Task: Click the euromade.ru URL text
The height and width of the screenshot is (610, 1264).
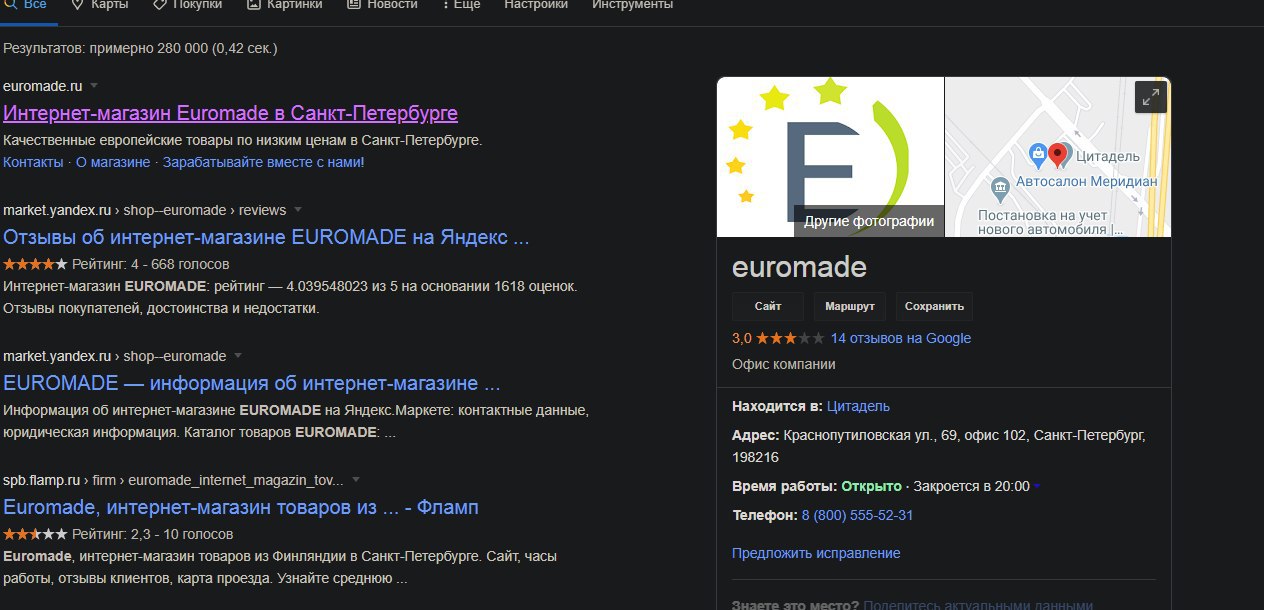Action: 43,86
